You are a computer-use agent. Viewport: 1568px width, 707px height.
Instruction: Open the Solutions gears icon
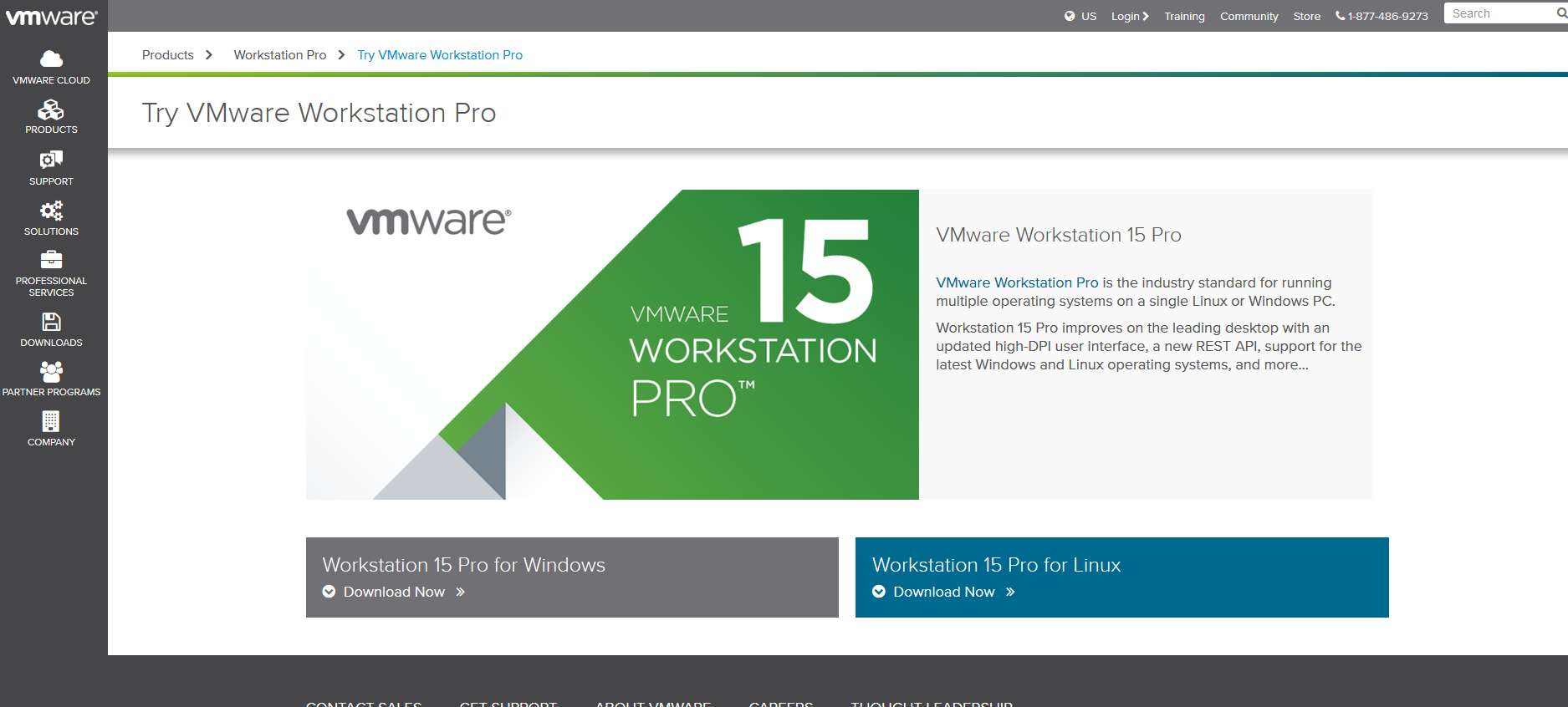click(x=51, y=211)
